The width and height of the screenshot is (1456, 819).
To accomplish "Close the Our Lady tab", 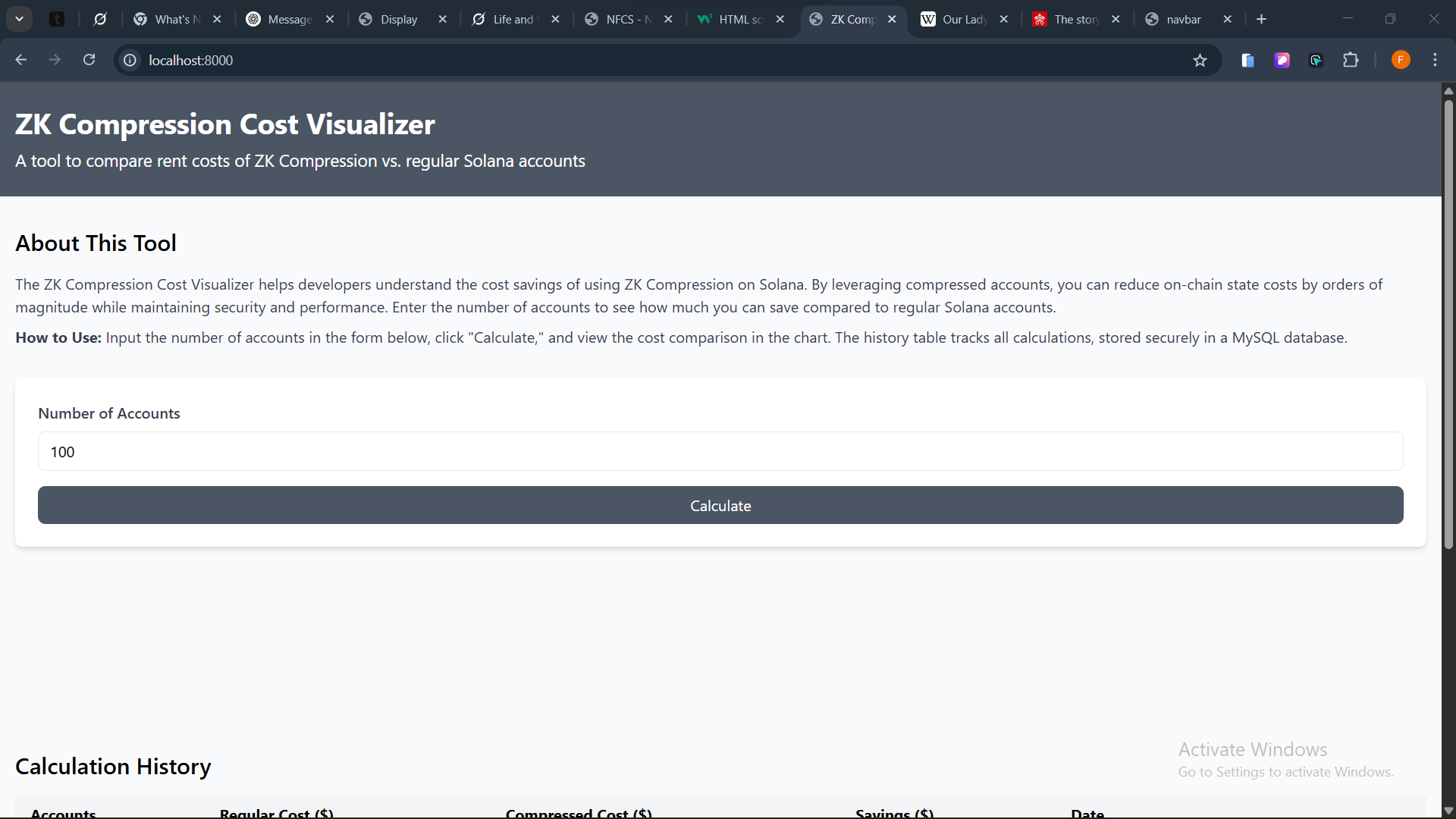I will point(1004,19).
